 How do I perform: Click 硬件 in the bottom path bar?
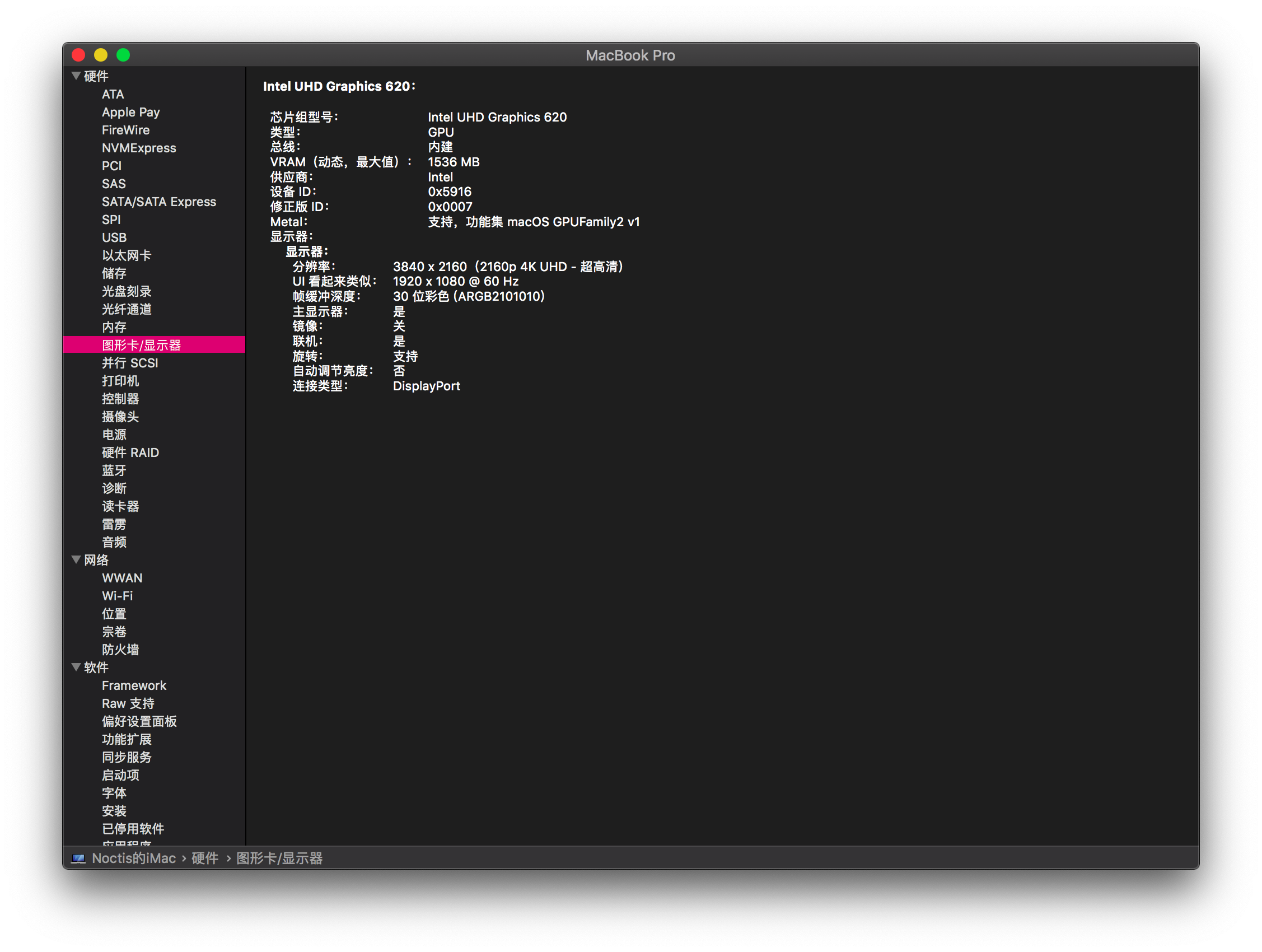[205, 858]
